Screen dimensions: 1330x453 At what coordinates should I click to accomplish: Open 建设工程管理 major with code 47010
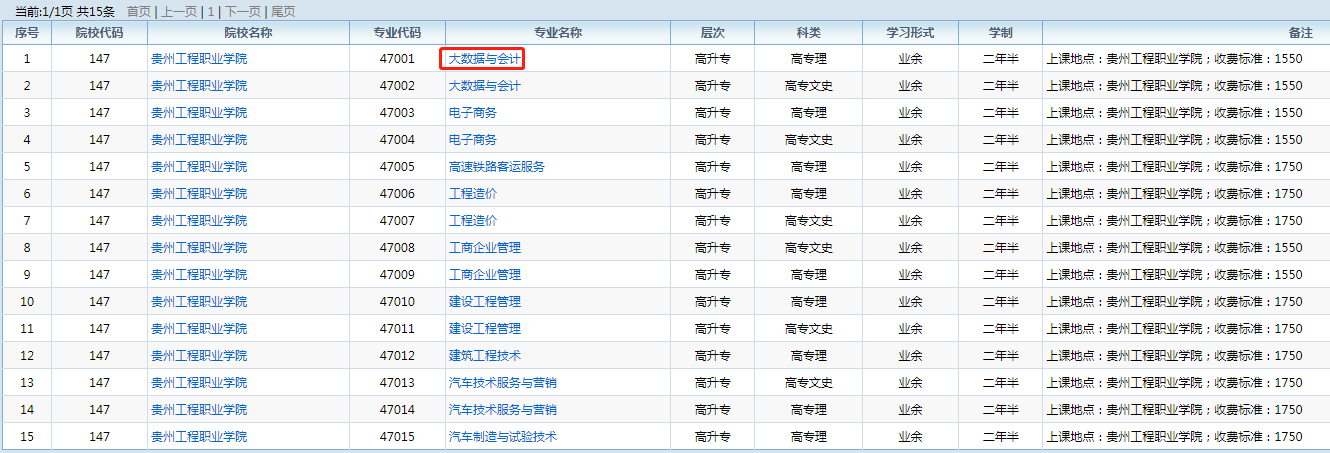484,302
